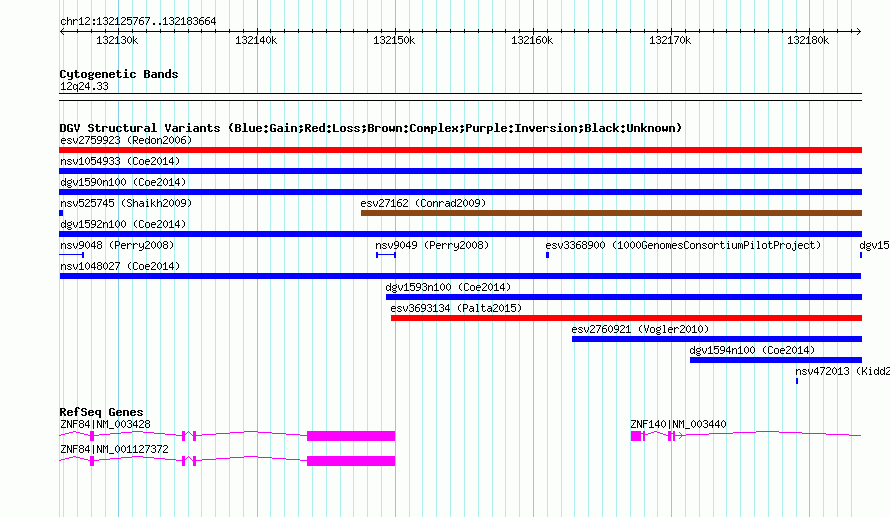Open the nsv9049 (Perry2008) label

[x=432, y=245]
